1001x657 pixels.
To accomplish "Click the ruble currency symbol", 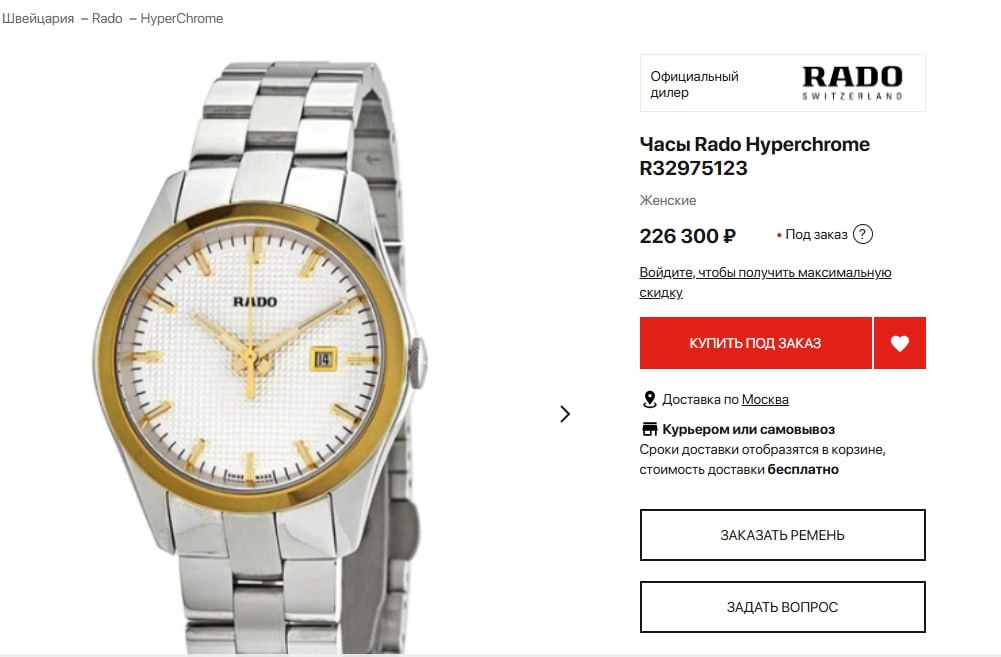I will (x=729, y=236).
